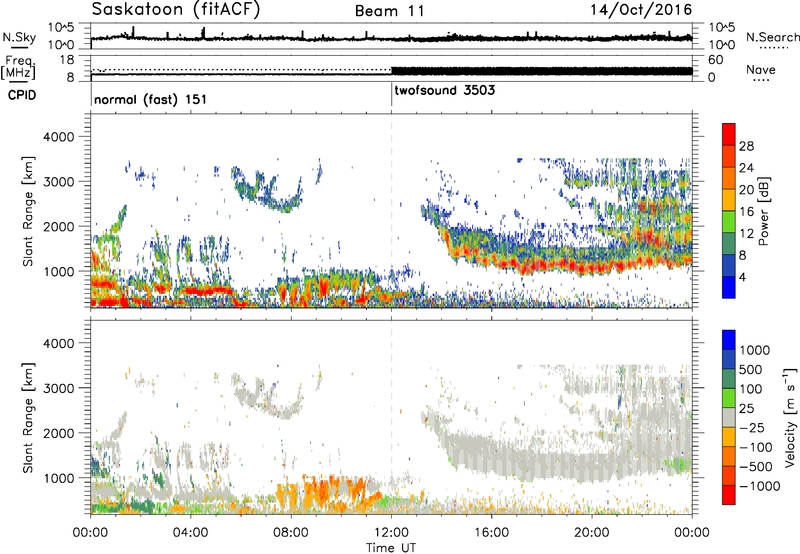
Task: Click the -100 label on Velocity colorbar
Action: 756,447
